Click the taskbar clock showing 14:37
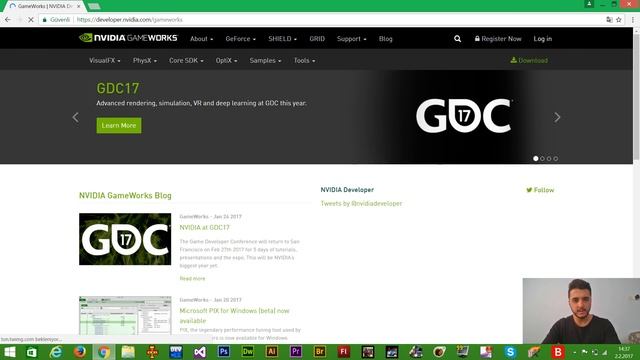This screenshot has width=640, height=360. click(624, 352)
